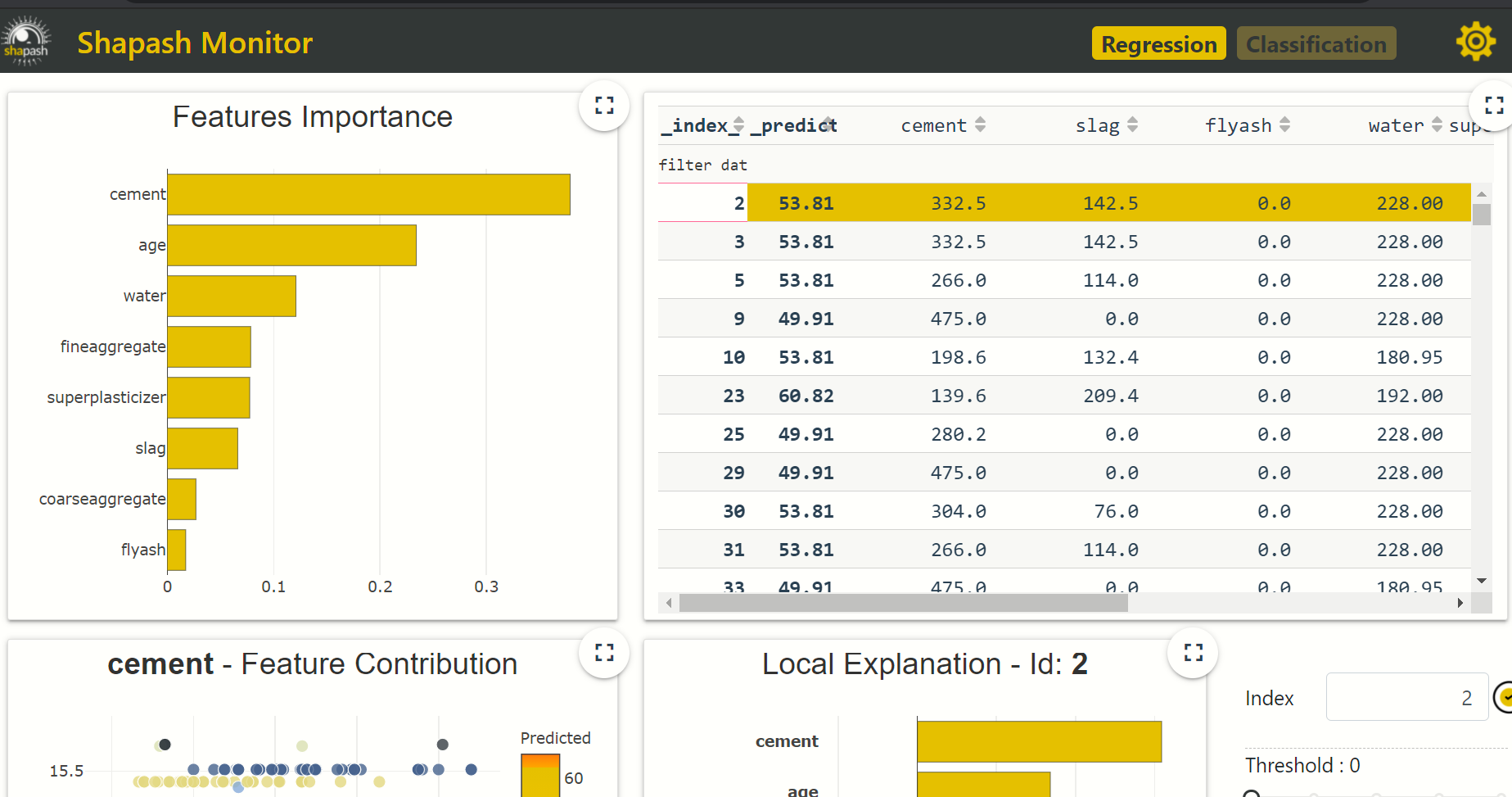1512x797 pixels.
Task: Click slag value 76.0
Action: [1116, 511]
